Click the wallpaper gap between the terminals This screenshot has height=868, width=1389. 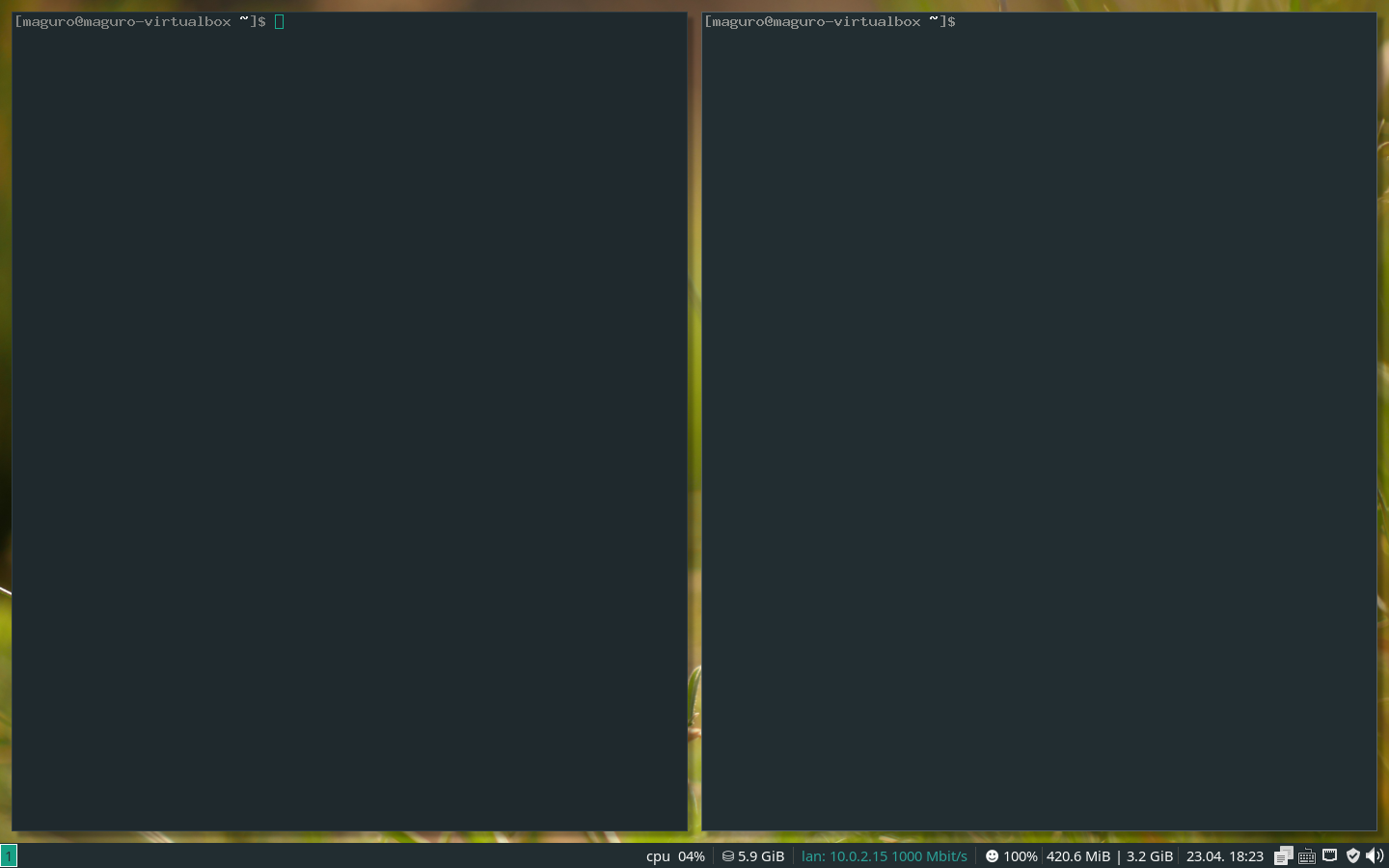[x=694, y=424]
